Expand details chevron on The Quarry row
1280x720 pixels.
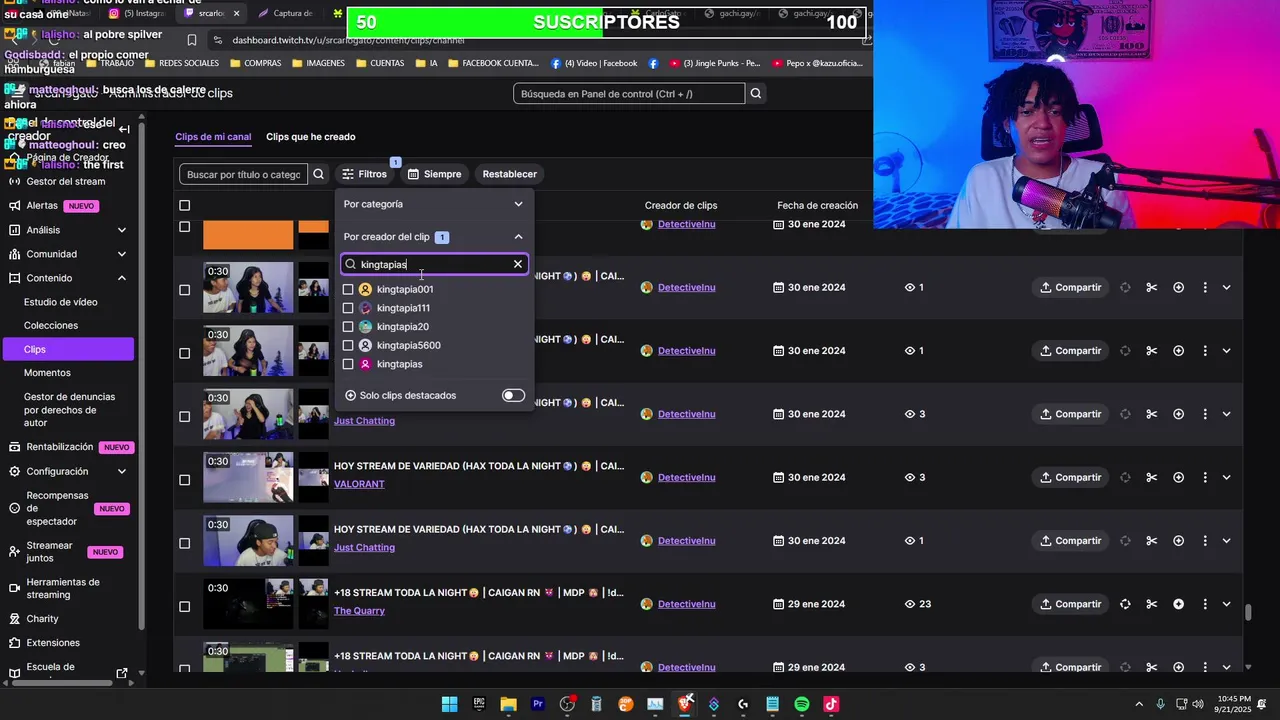pyautogui.click(x=1226, y=604)
